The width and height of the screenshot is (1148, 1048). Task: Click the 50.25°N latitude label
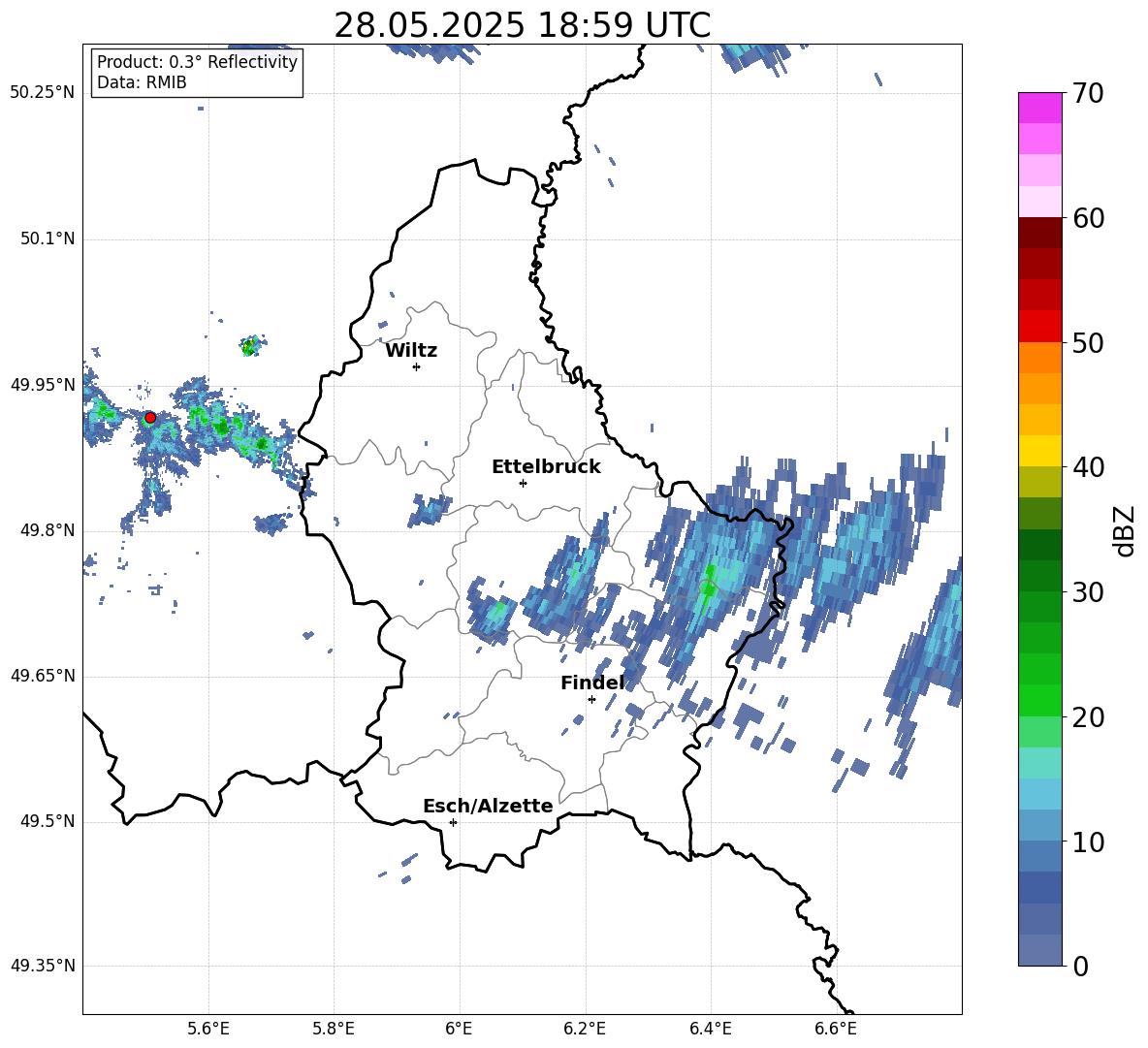(x=43, y=93)
